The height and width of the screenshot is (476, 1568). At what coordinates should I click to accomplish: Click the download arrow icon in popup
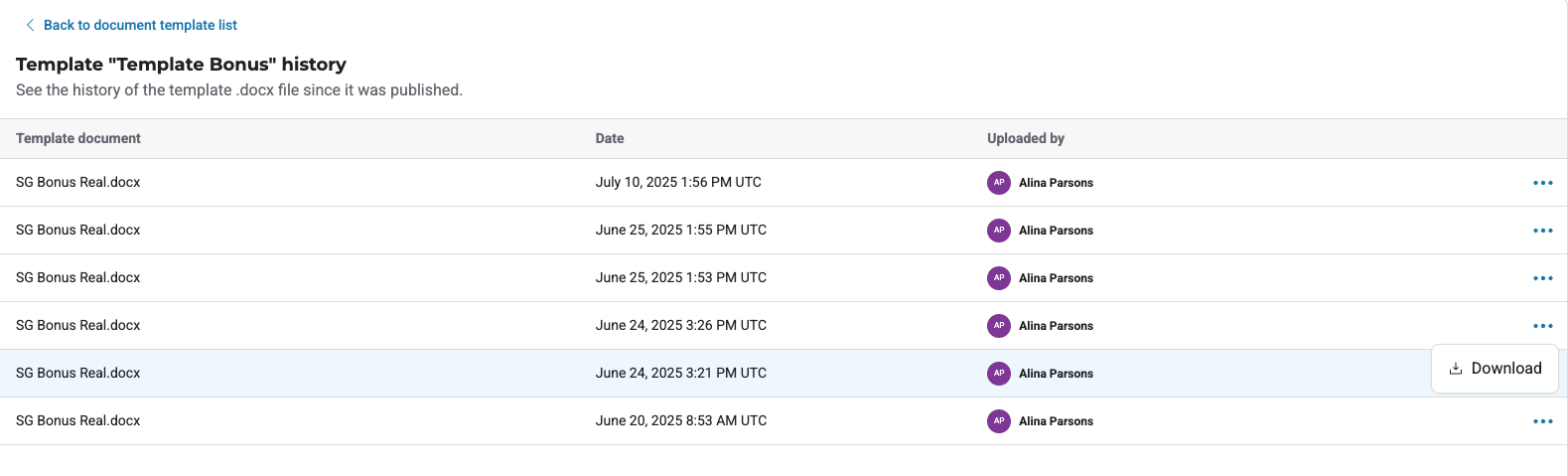[x=1456, y=369]
